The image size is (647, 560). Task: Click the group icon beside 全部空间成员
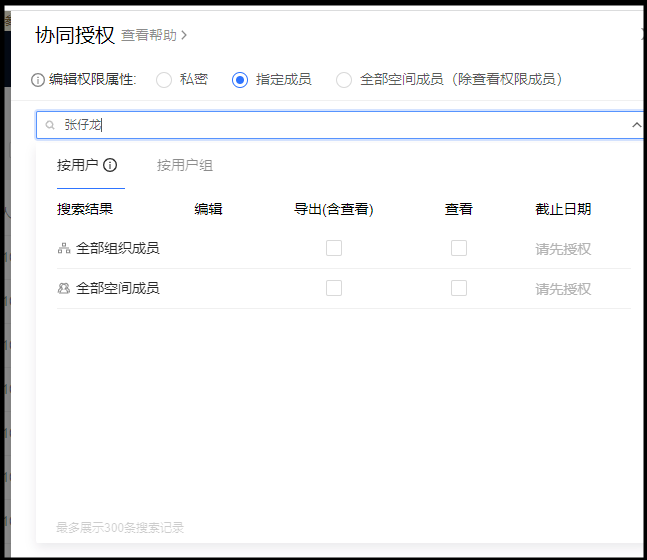[64, 288]
